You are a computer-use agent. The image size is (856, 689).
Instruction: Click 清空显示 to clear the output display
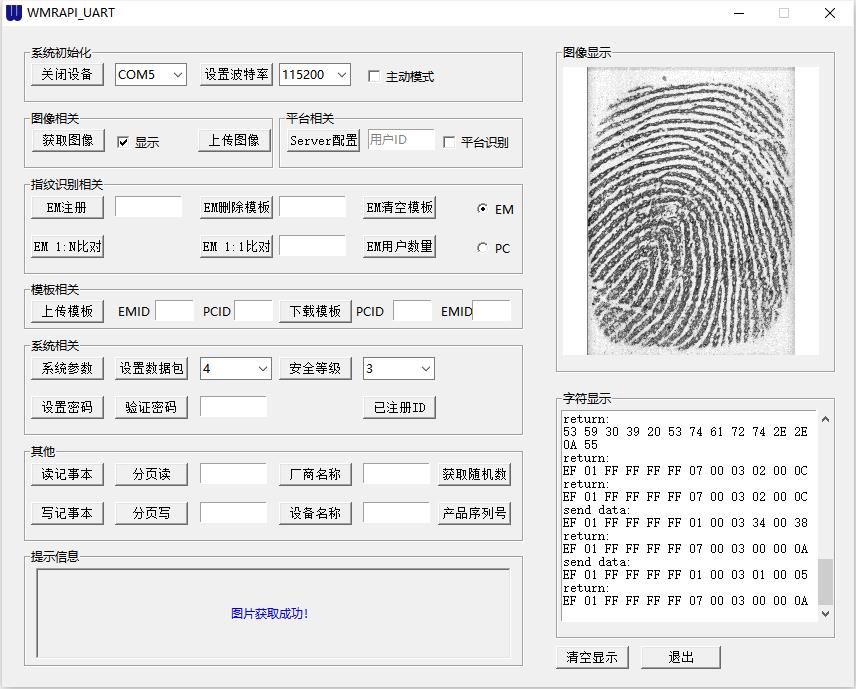click(591, 657)
